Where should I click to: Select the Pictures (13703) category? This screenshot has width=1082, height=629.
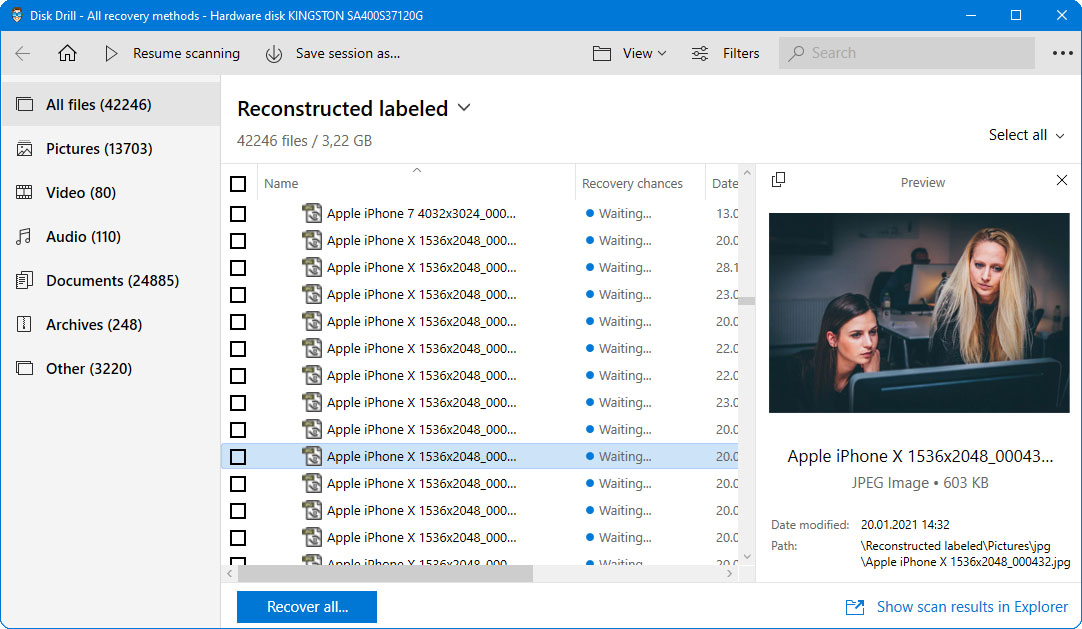coord(99,149)
